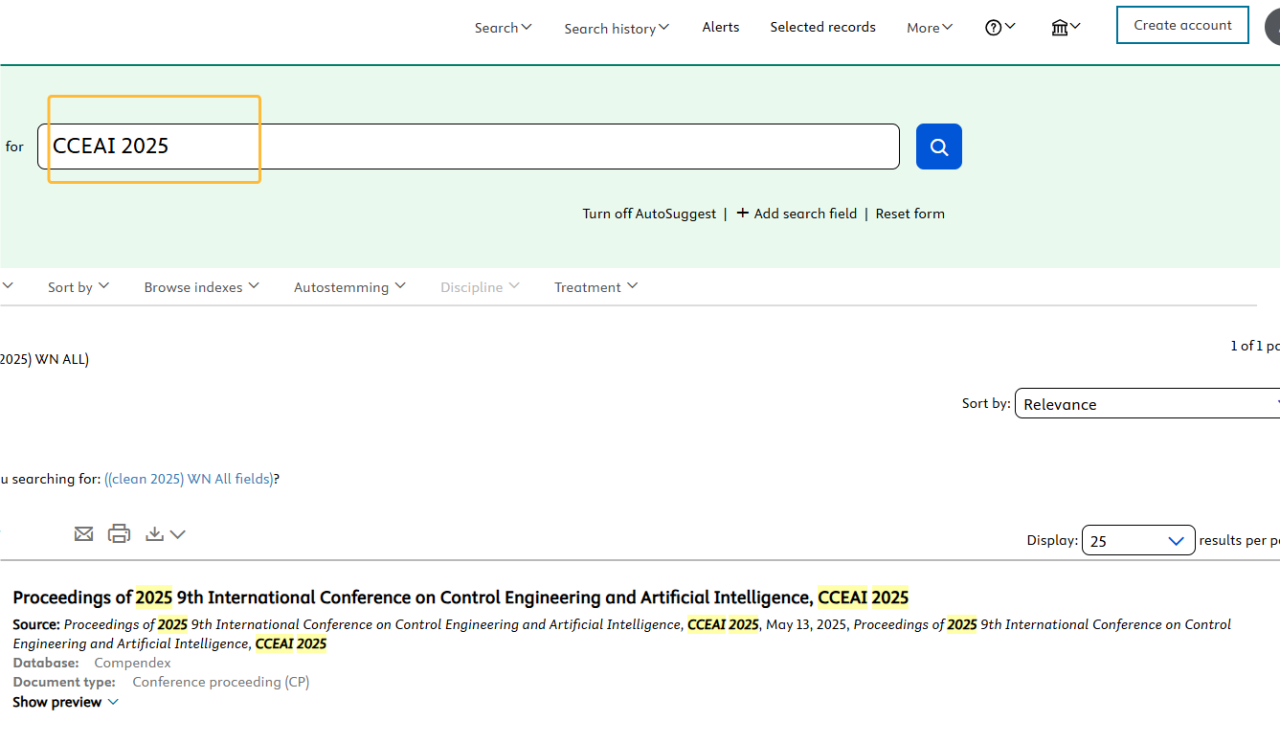Click the Conference proceeding (CP) text

221,682
